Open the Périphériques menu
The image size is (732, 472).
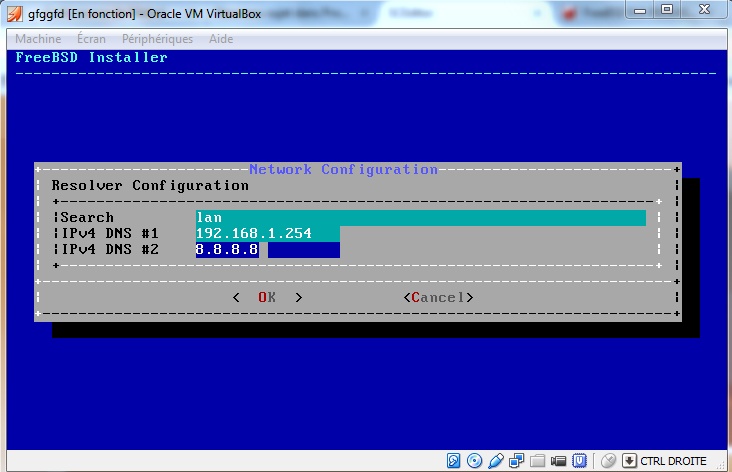click(157, 39)
